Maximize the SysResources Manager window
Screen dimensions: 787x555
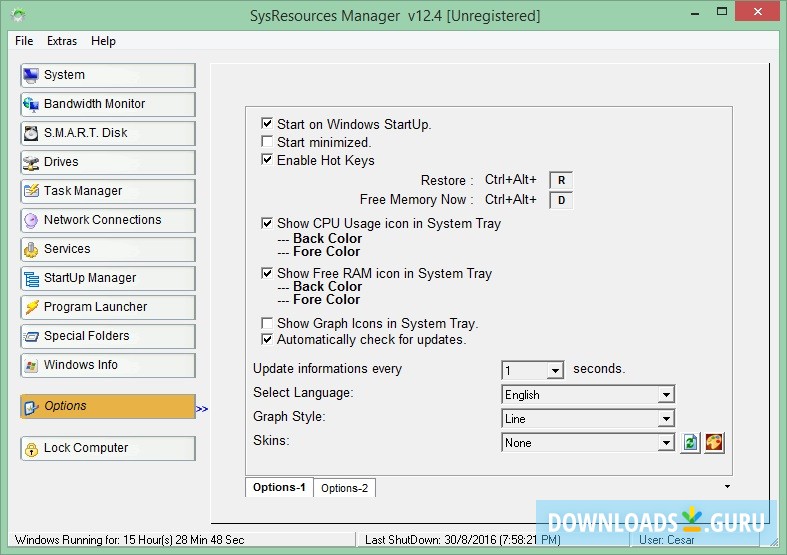coord(722,12)
